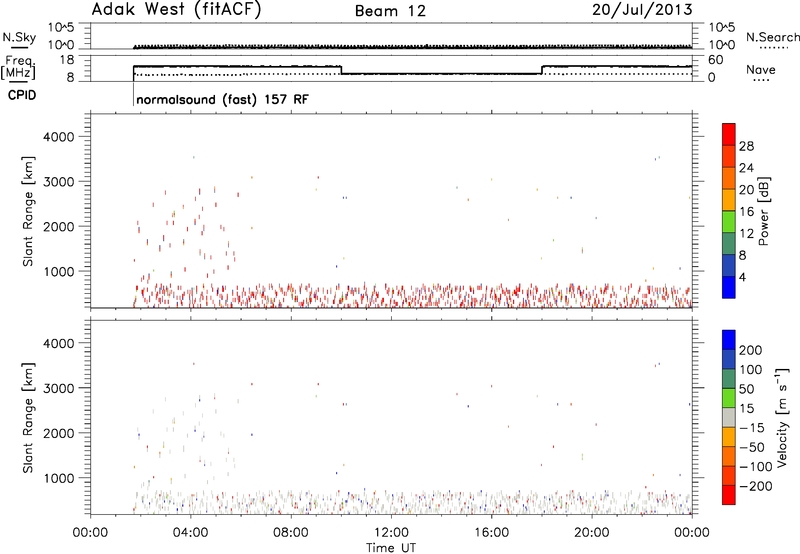Click the '16:00' time tick label

[491, 532]
